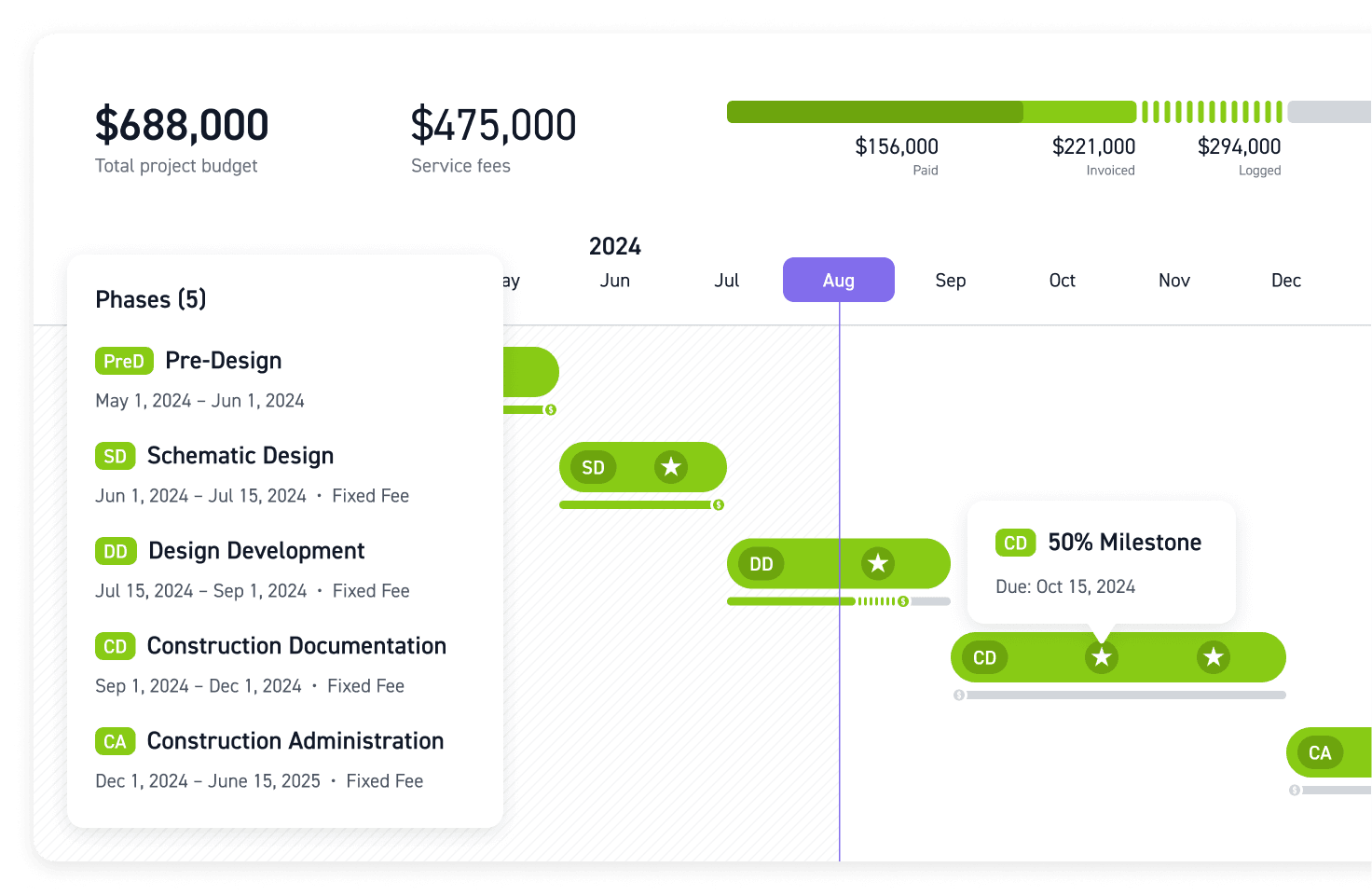Select the highlighted Aug month tab

(x=838, y=280)
